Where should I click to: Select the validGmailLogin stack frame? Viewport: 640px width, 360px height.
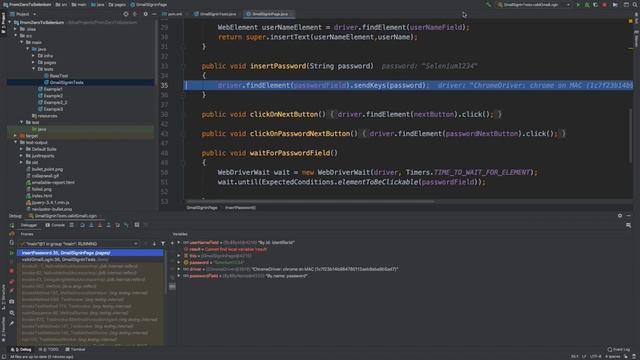coord(90,260)
